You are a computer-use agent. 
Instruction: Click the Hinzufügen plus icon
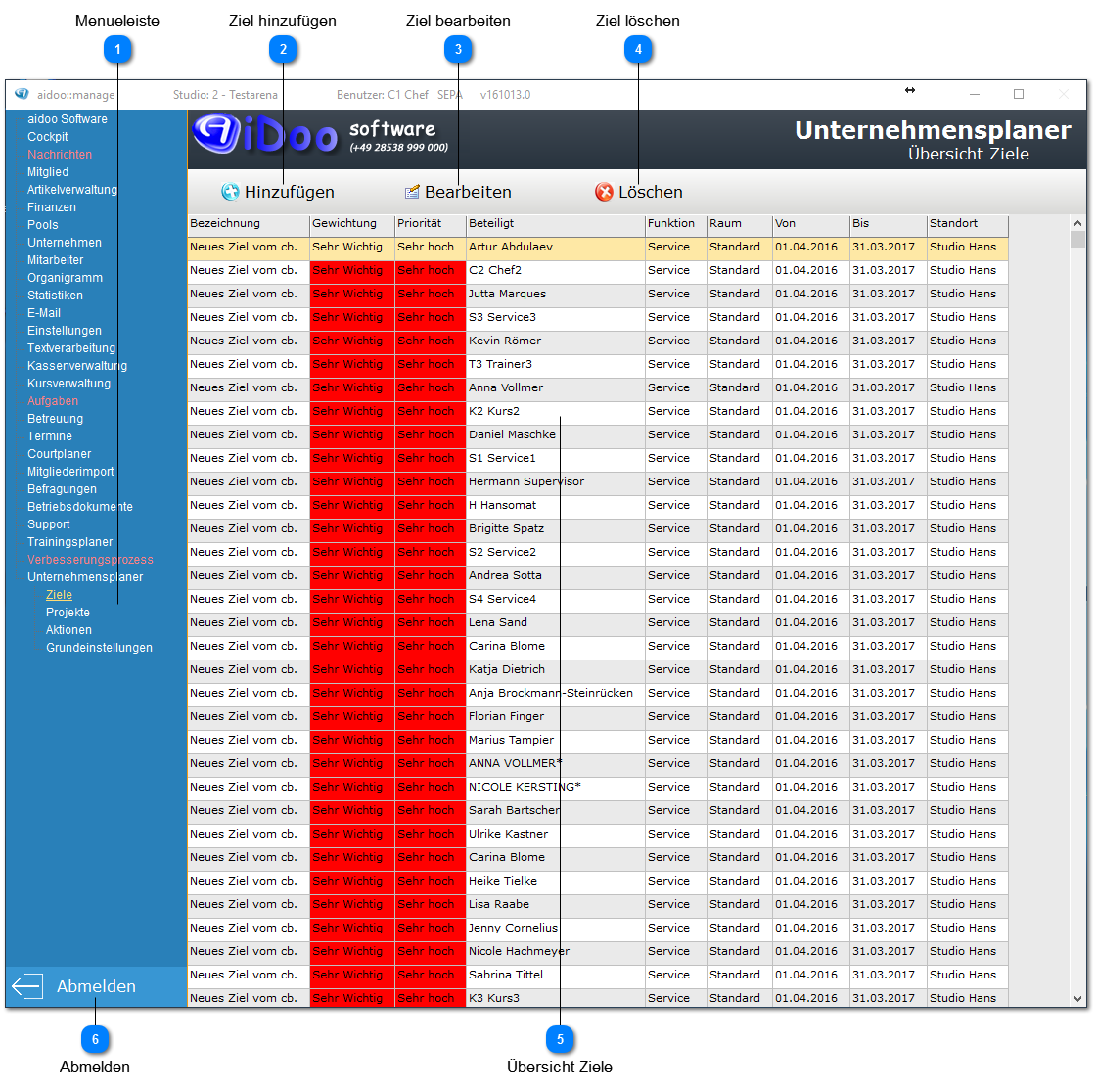[230, 192]
